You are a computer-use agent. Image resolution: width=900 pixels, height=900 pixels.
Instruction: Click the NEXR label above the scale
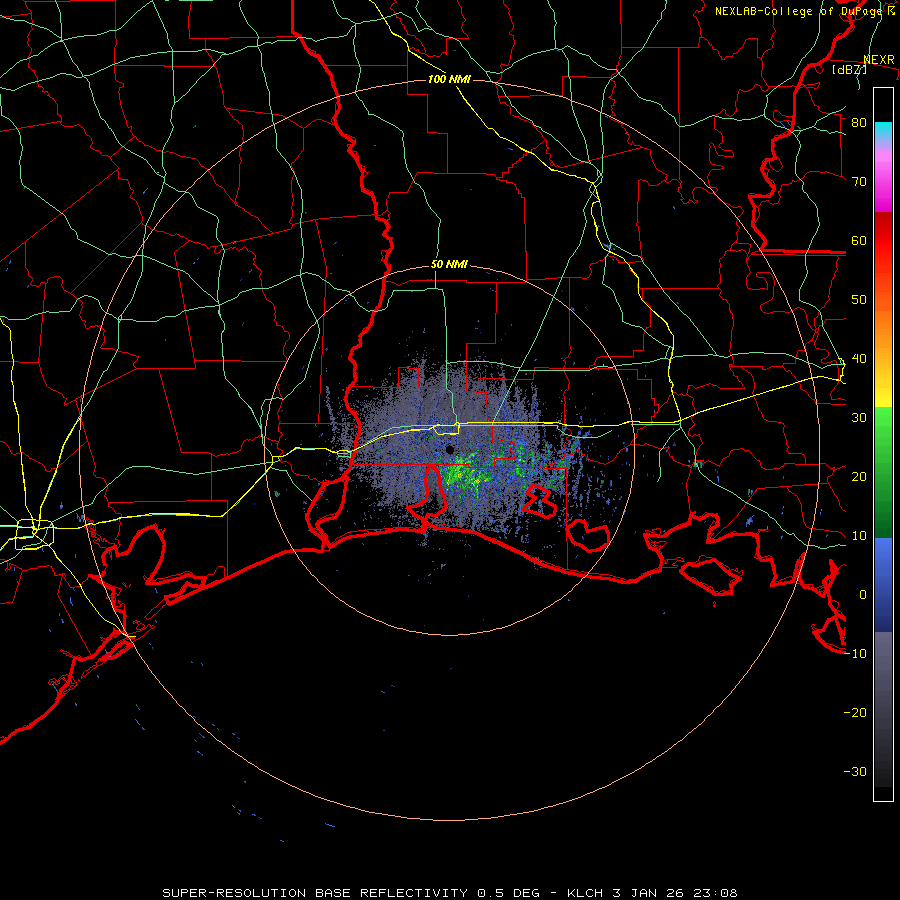click(x=879, y=60)
